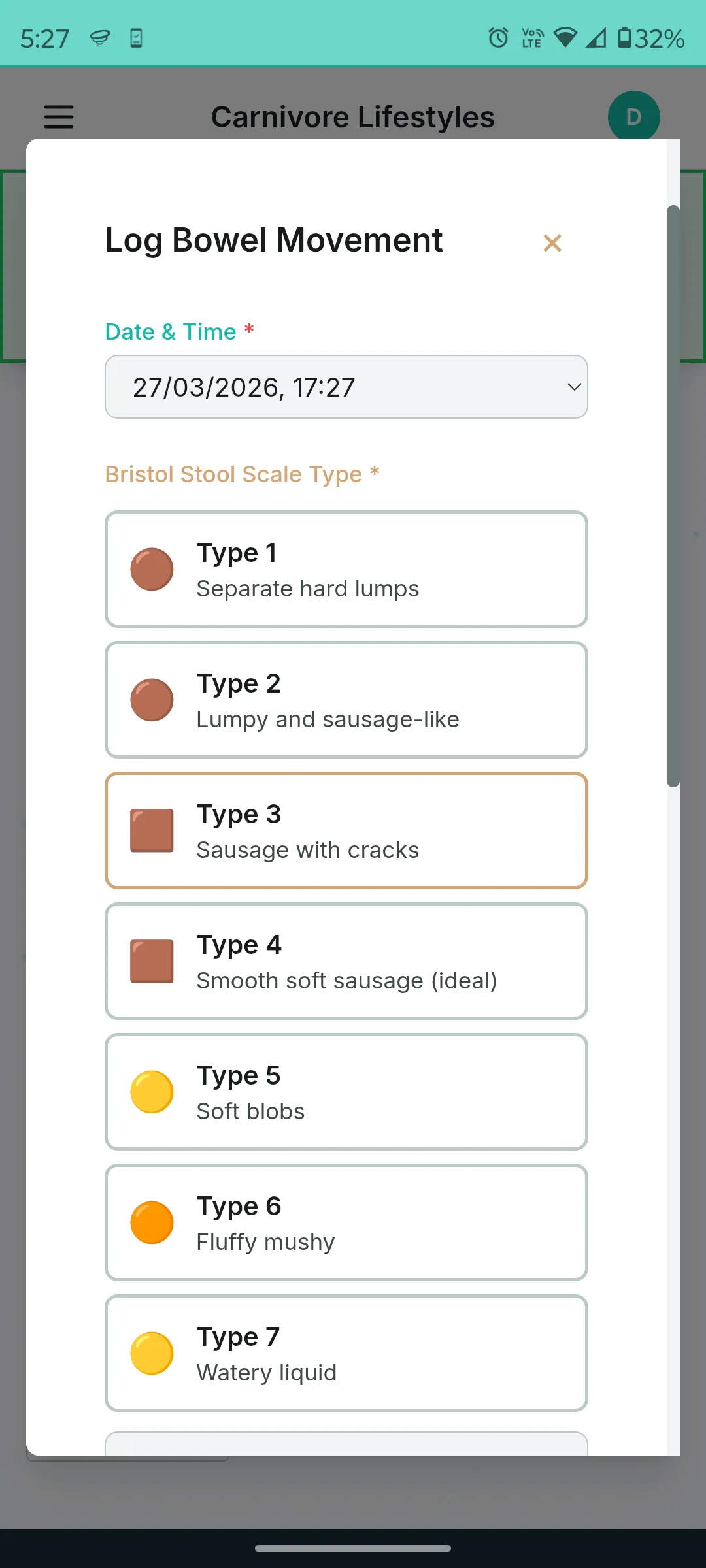Tap the alarm clock status bar icon
This screenshot has height=1568, width=706.
coord(497,39)
